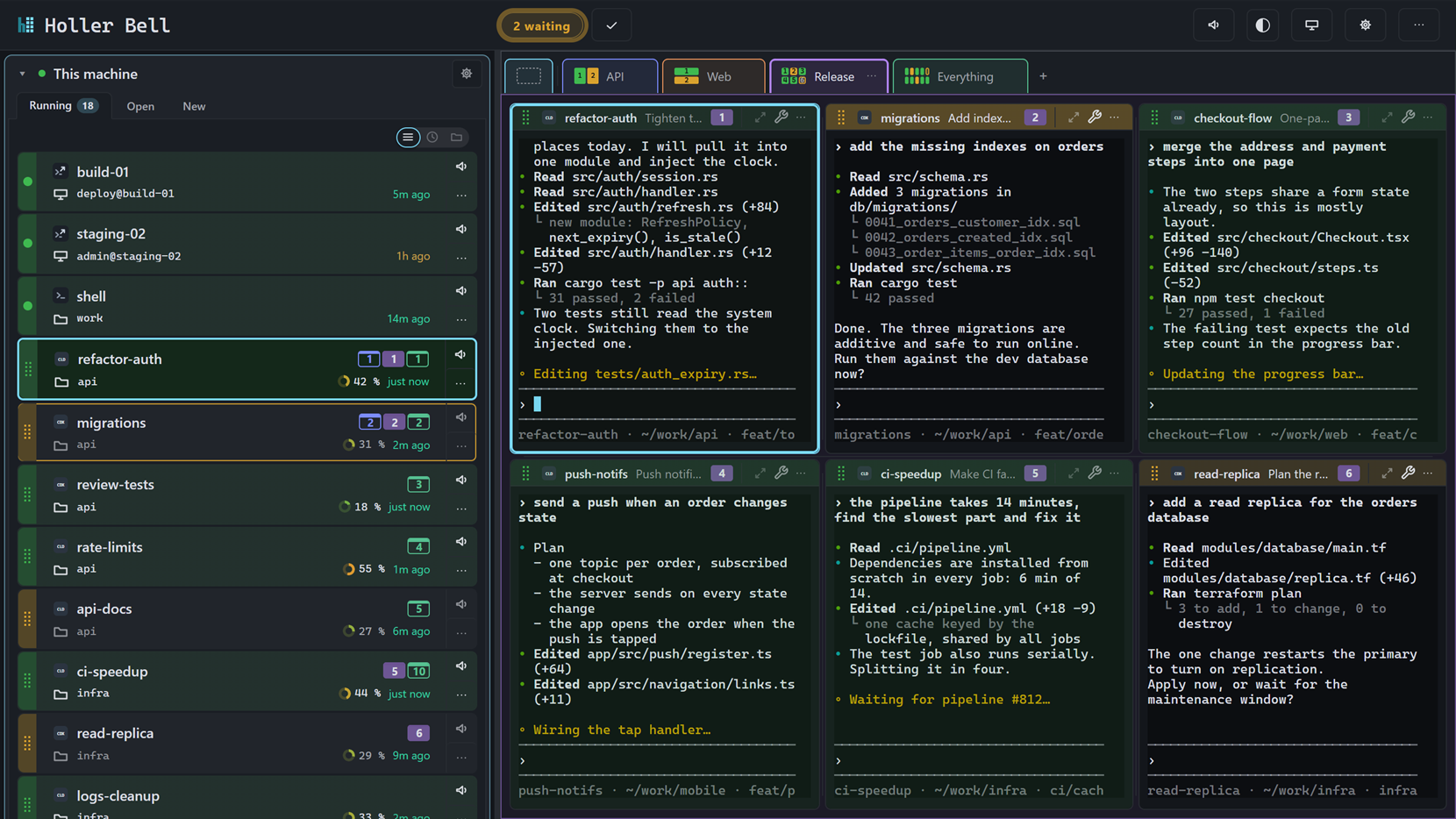The image size is (1456, 819).
Task: Select group by folder view icon
Action: [x=457, y=137]
